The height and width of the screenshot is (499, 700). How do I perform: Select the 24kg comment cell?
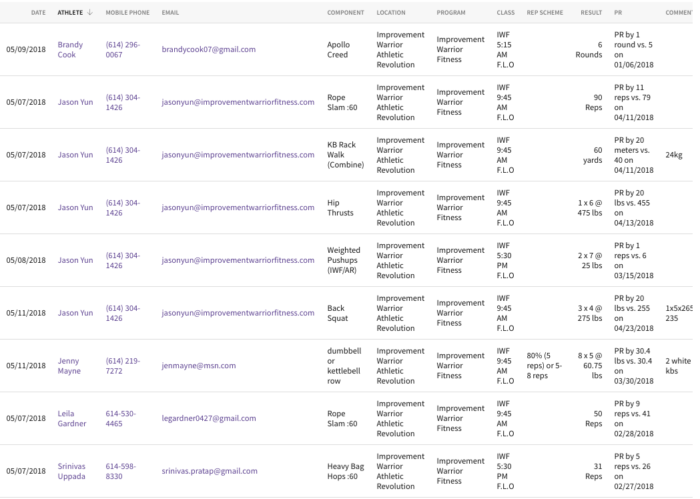pyautogui.click(x=674, y=155)
